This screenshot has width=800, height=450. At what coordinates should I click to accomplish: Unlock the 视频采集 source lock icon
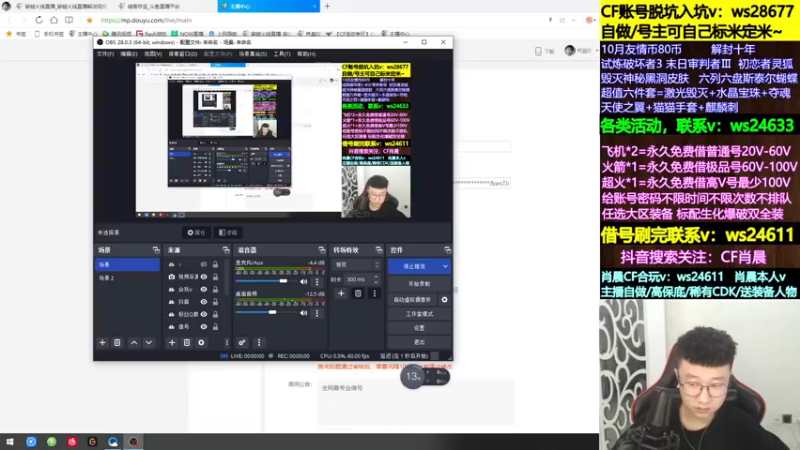point(215,277)
